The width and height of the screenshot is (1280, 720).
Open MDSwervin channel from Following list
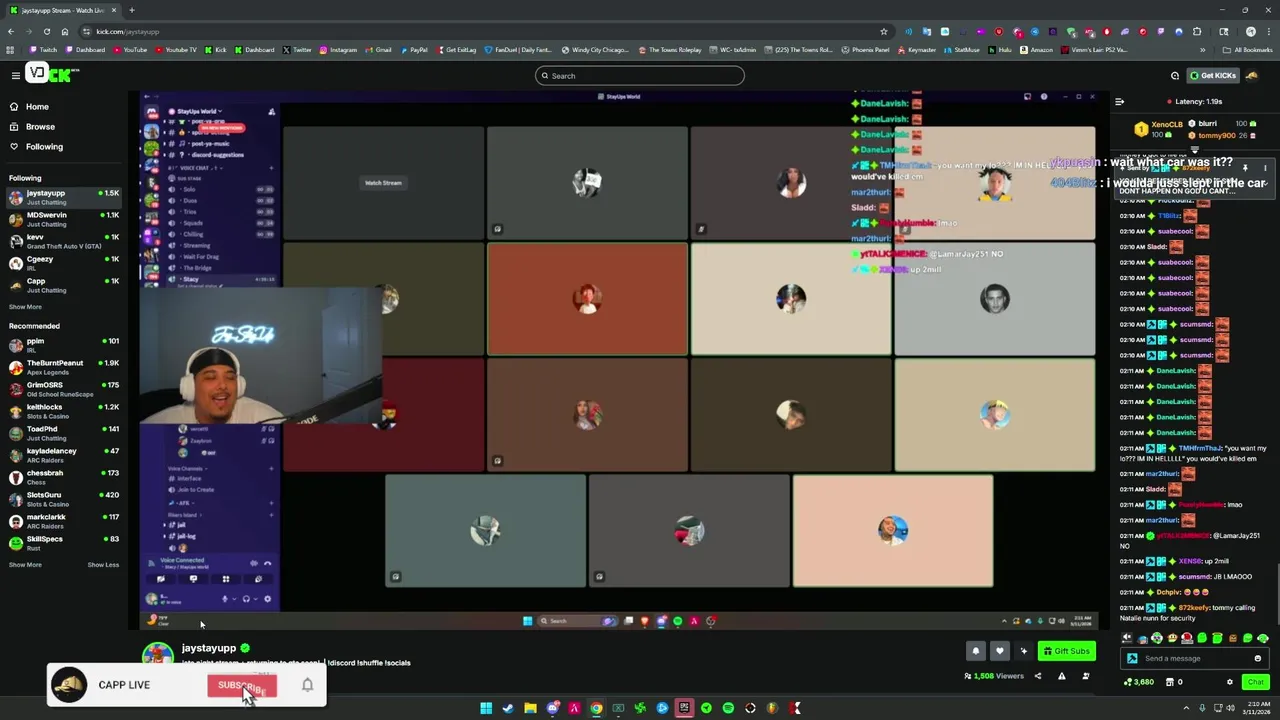click(x=63, y=220)
